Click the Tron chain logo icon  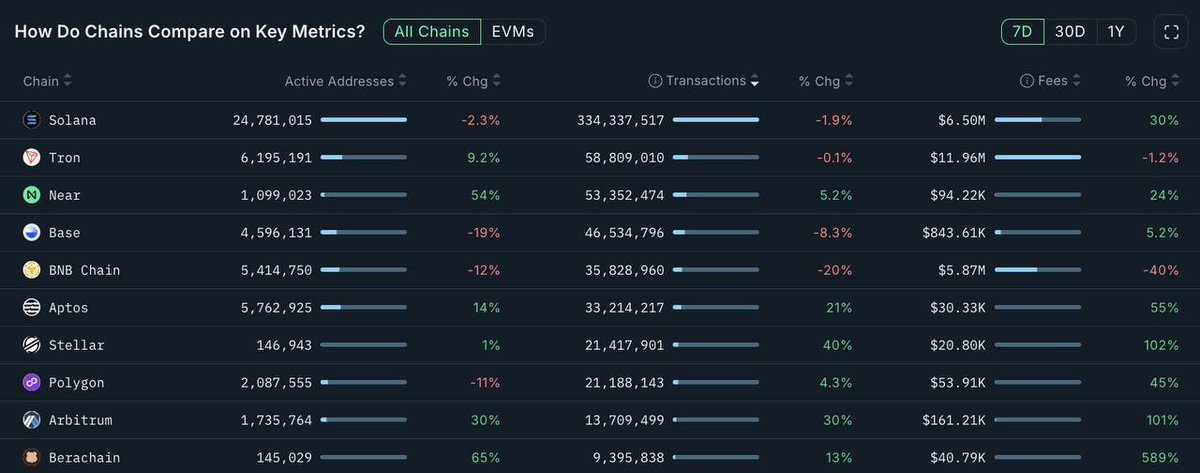coord(31,158)
